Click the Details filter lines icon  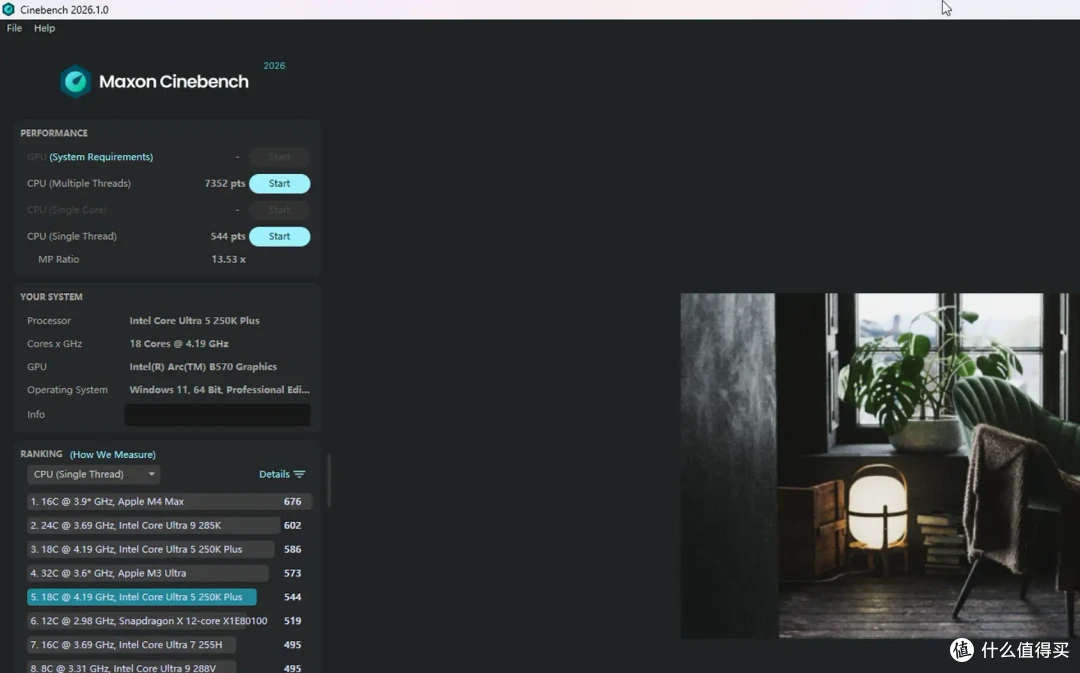tap(299, 474)
